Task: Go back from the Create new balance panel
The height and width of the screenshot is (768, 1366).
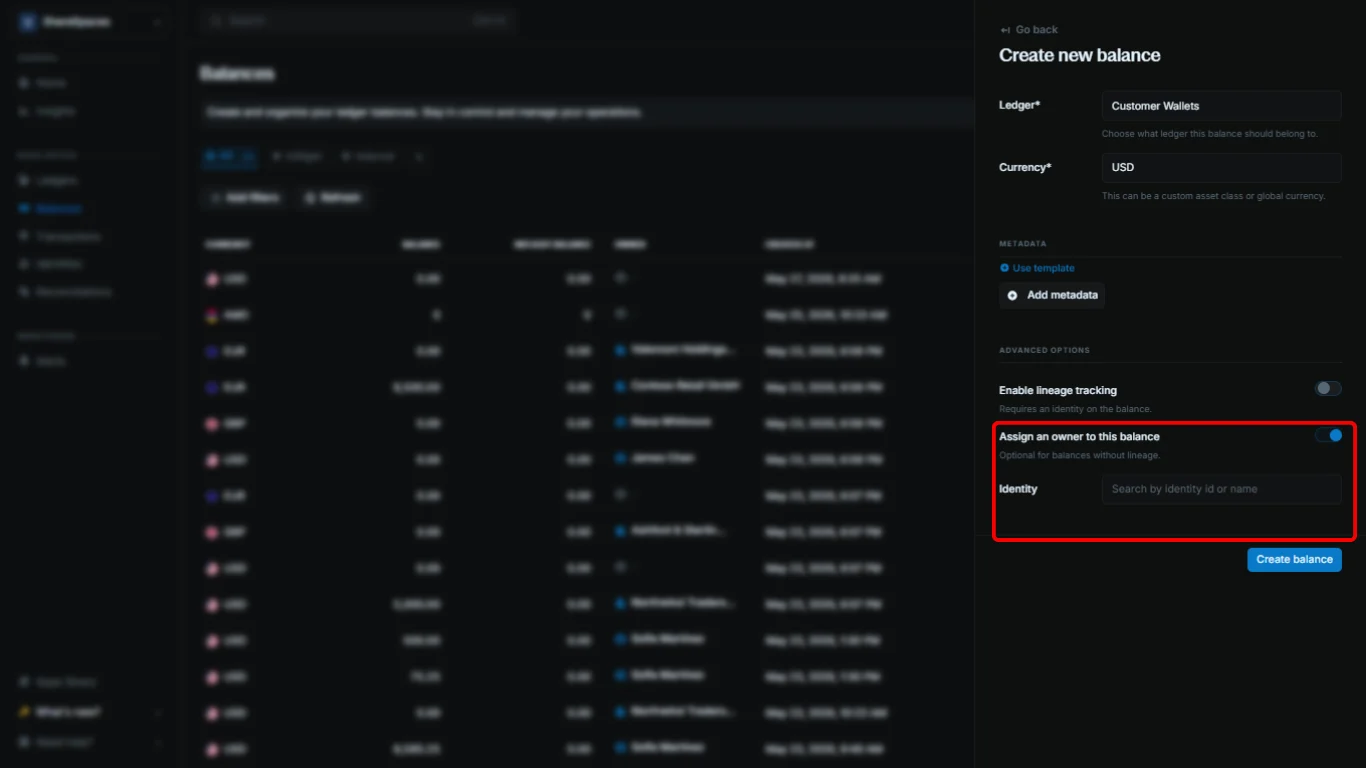Action: point(1028,30)
